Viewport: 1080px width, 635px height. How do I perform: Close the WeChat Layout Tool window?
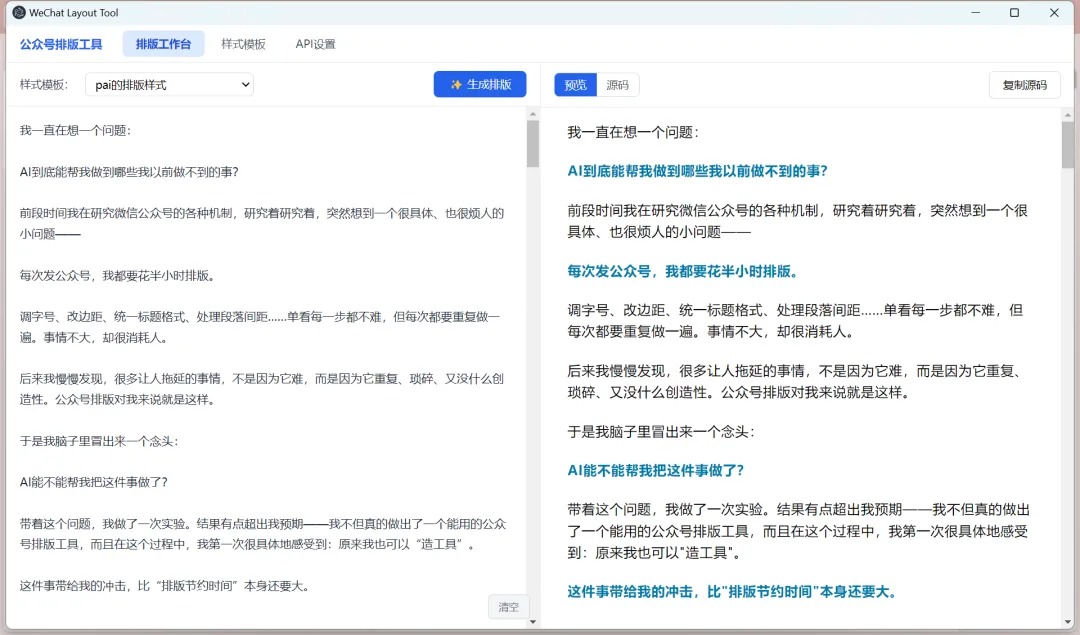[1054, 12]
